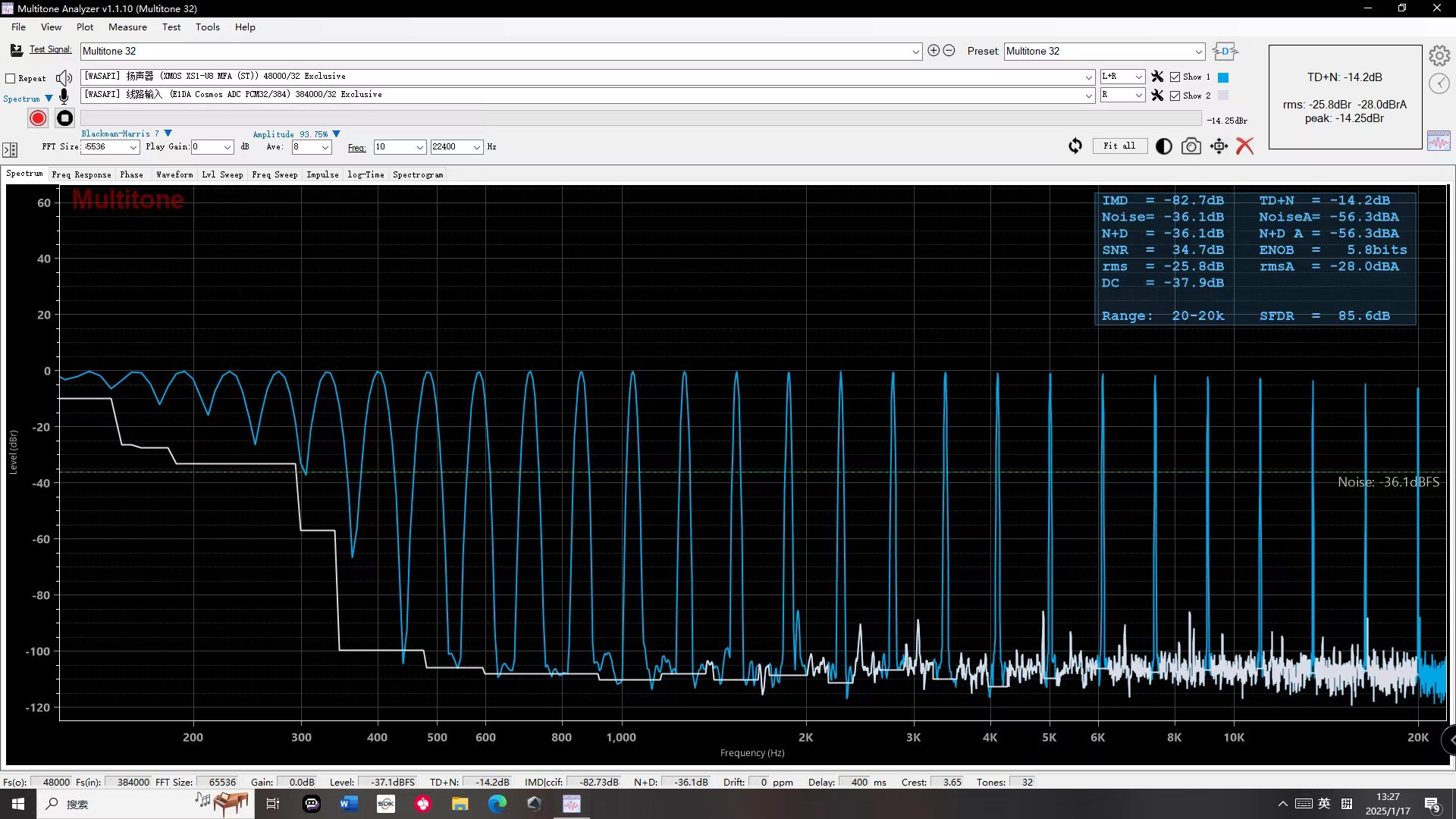
Task: Open the L+R channel dropdown
Action: [x=1138, y=77]
